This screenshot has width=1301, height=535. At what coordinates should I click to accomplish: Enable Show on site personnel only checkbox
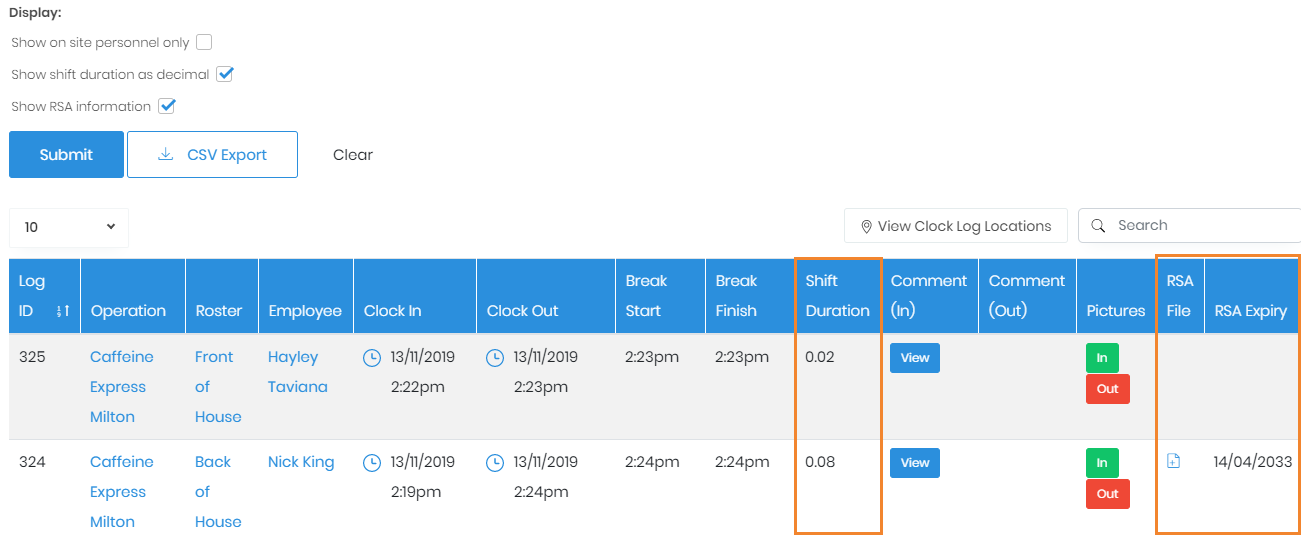(204, 42)
